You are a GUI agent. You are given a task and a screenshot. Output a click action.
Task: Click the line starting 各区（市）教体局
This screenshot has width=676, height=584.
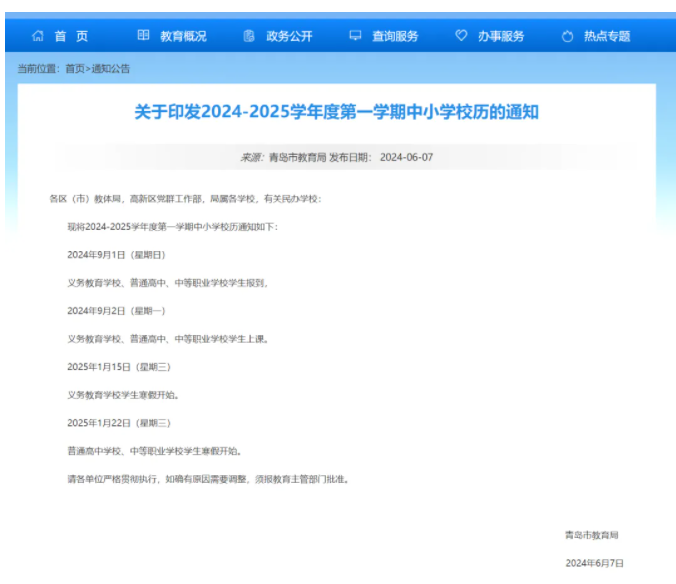coord(185,199)
